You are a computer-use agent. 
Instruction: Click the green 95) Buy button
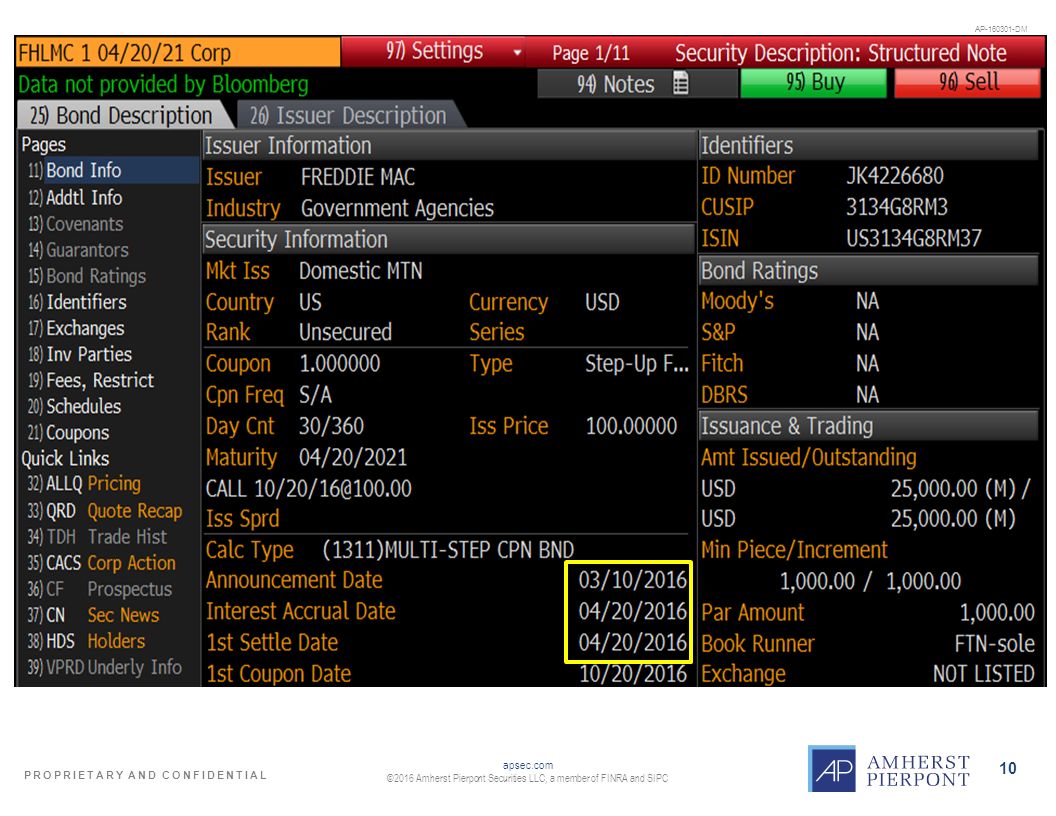tap(814, 83)
